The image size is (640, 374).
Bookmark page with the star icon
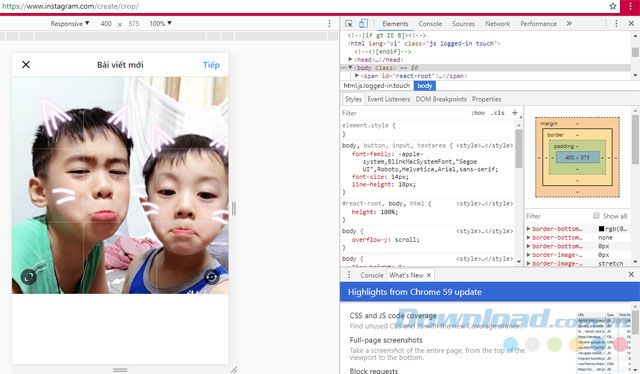pyautogui.click(x=612, y=6)
